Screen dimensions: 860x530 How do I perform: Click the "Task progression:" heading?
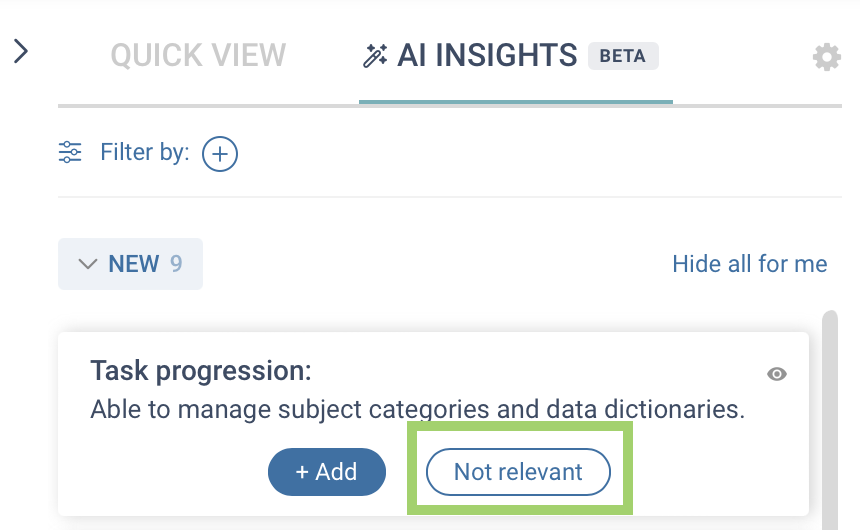[x=201, y=371]
